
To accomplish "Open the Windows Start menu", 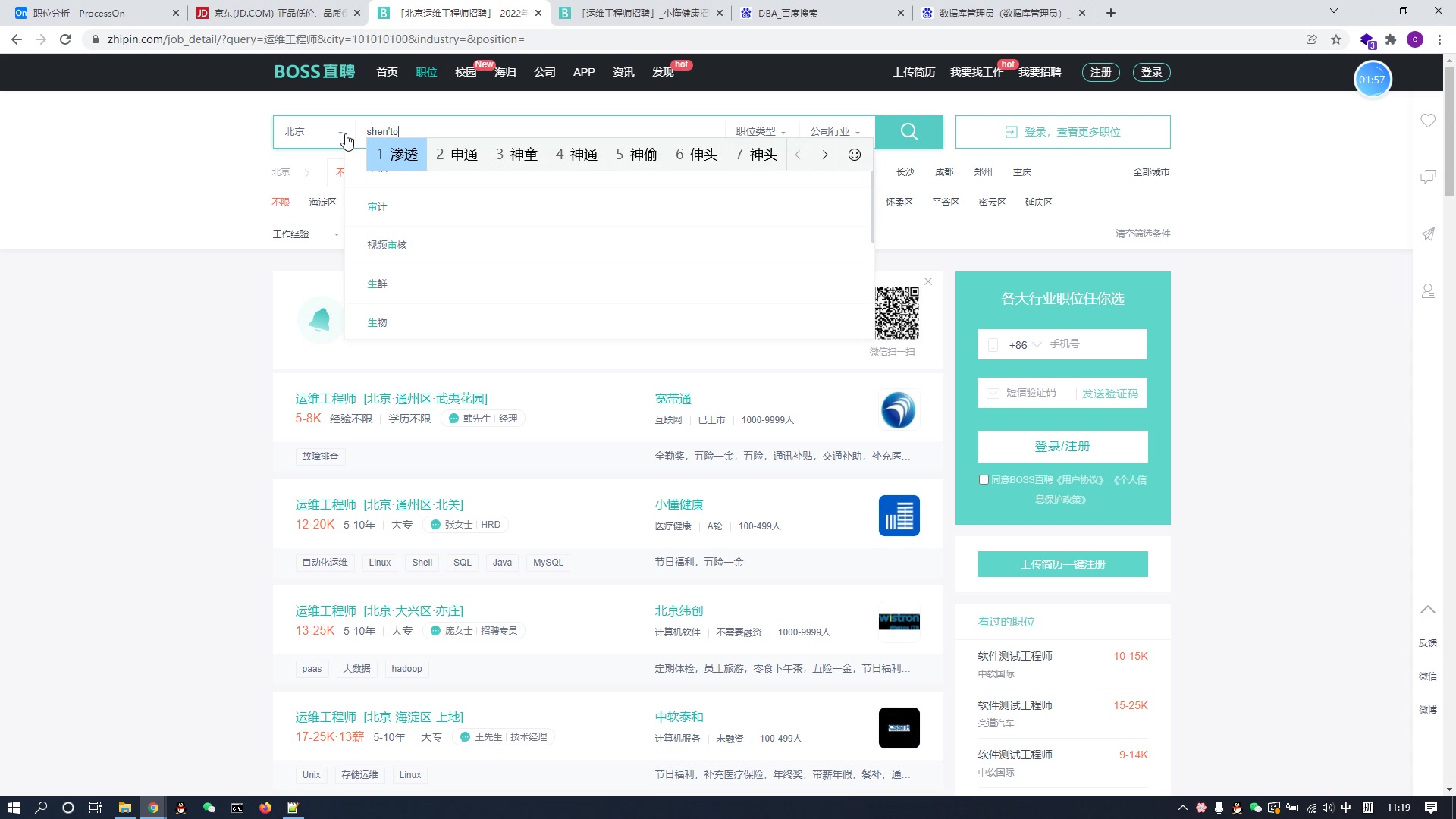I will (13, 808).
